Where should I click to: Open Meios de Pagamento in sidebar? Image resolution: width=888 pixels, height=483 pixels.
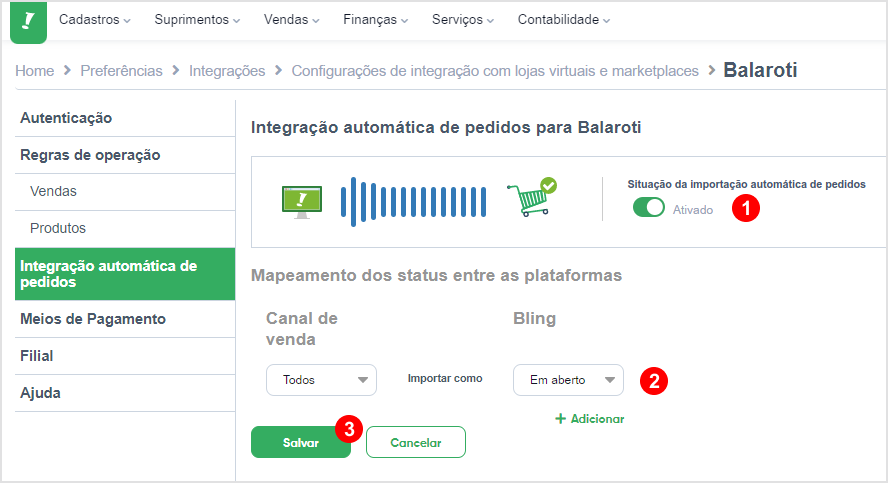point(125,319)
